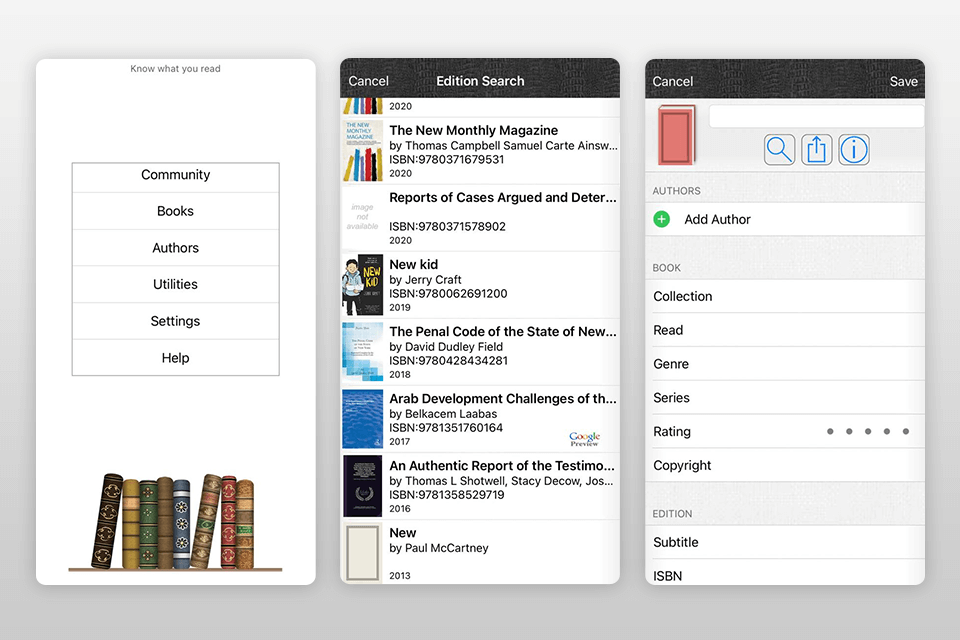Cancel the Edition Search screen
The width and height of the screenshot is (960, 640).
pyautogui.click(x=369, y=81)
